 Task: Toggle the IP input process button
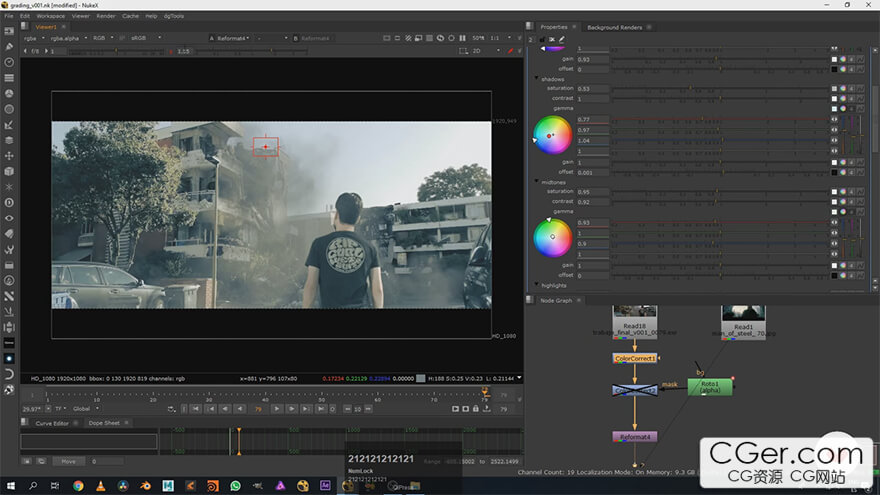point(122,38)
